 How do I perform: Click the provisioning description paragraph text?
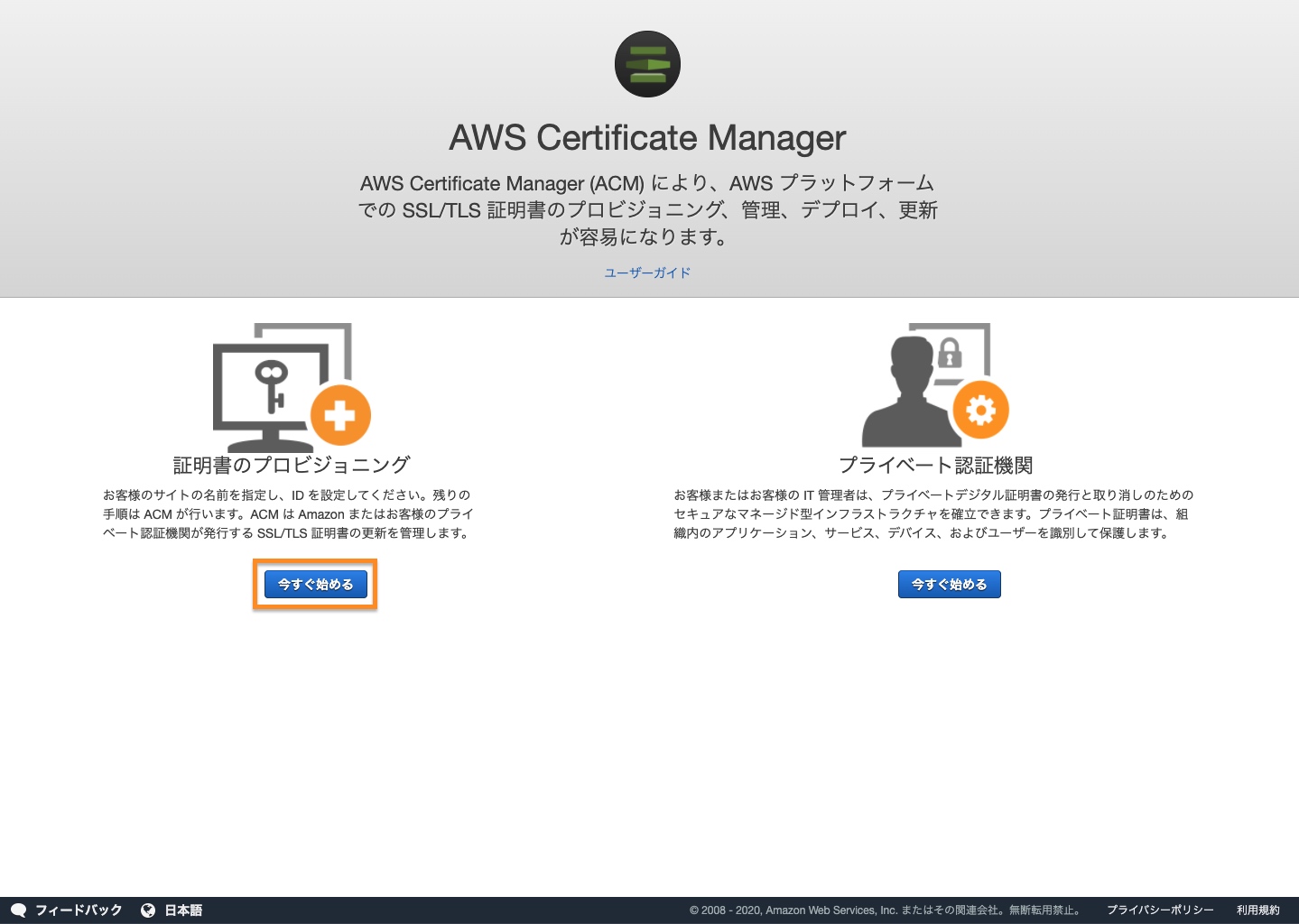point(288,514)
